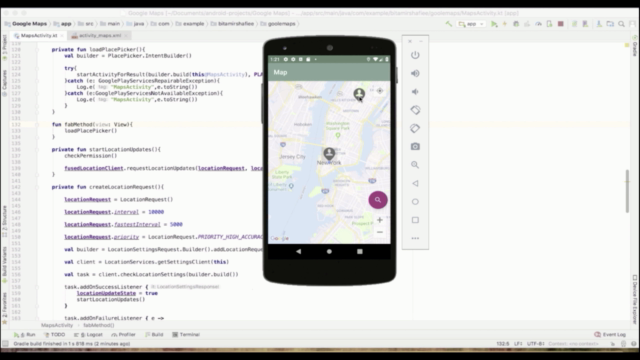Viewport: 640px width, 360px height.
Task: Click the emulator Overview square control
Action: point(415,220)
